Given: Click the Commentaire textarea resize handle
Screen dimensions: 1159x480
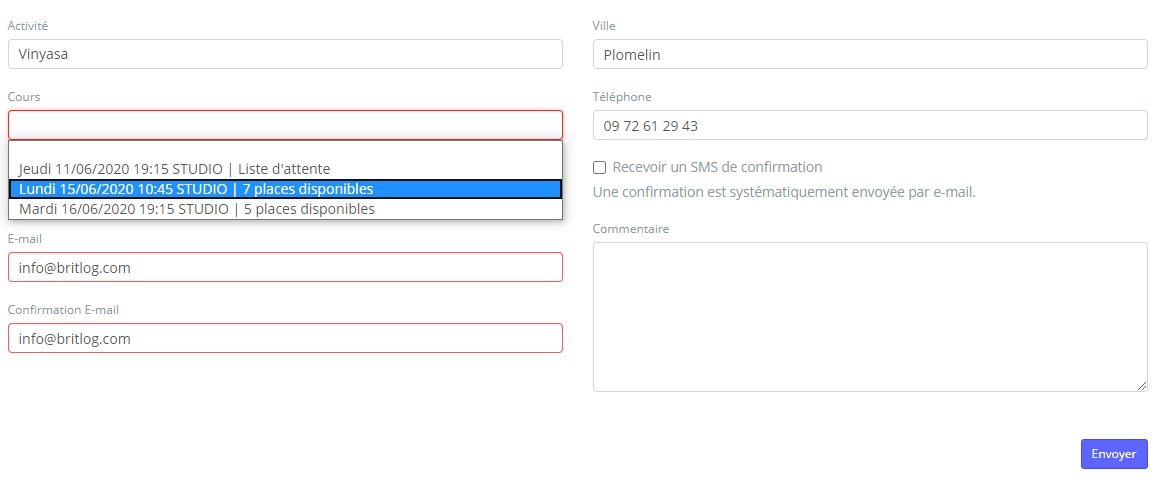Looking at the screenshot, I should tap(1142, 386).
